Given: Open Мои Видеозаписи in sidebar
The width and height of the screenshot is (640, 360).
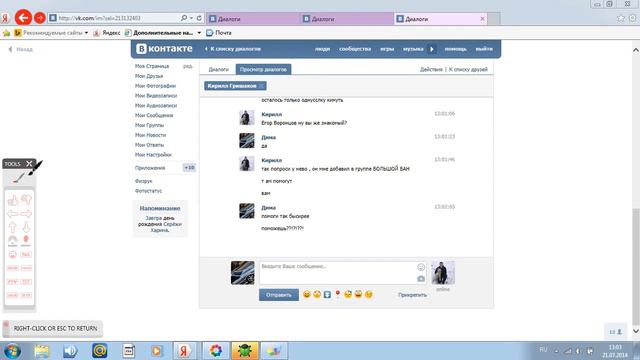Looking at the screenshot, I should tap(156, 96).
